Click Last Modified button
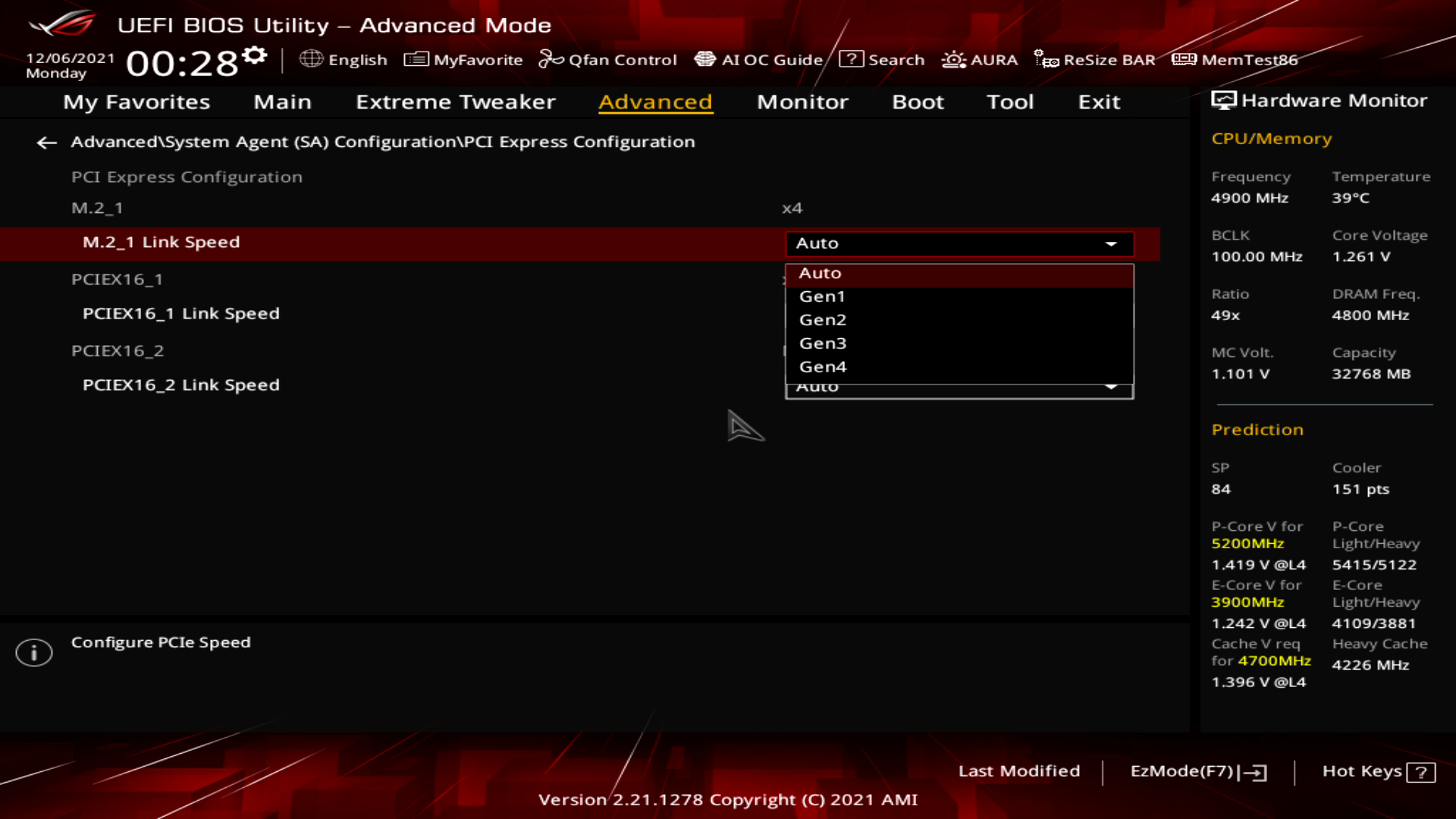1456x819 pixels. (1018, 771)
